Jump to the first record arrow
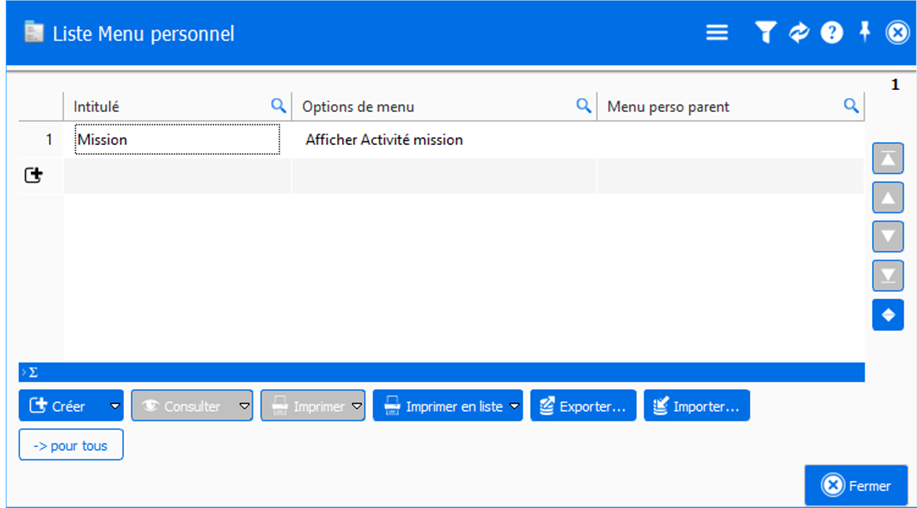Screen dimensions: 917x508 888,158
